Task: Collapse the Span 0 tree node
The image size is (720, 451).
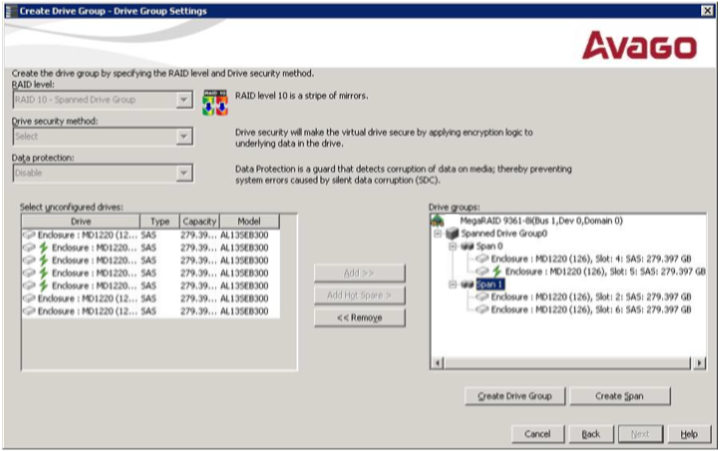Action: coord(453,246)
